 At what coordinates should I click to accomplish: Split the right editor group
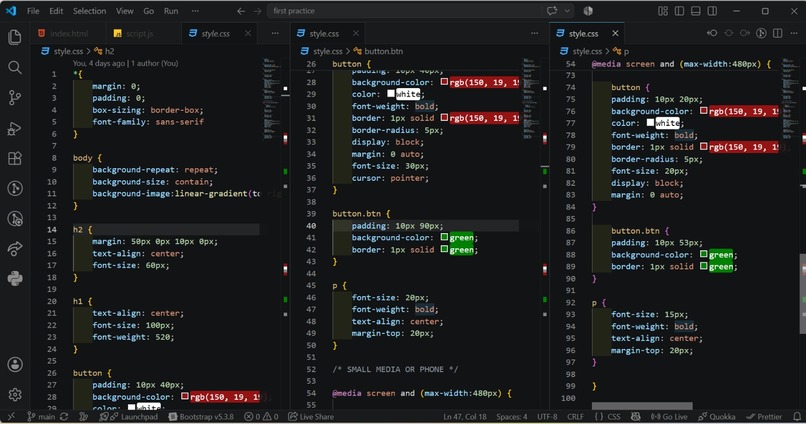click(x=778, y=33)
